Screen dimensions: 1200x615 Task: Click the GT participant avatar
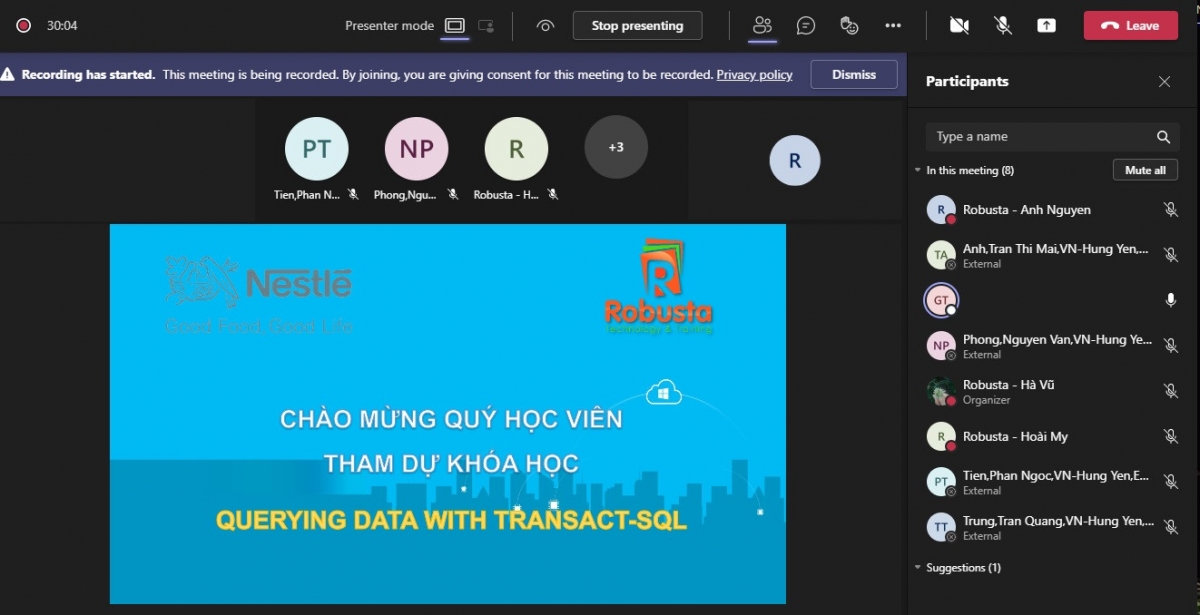[941, 300]
